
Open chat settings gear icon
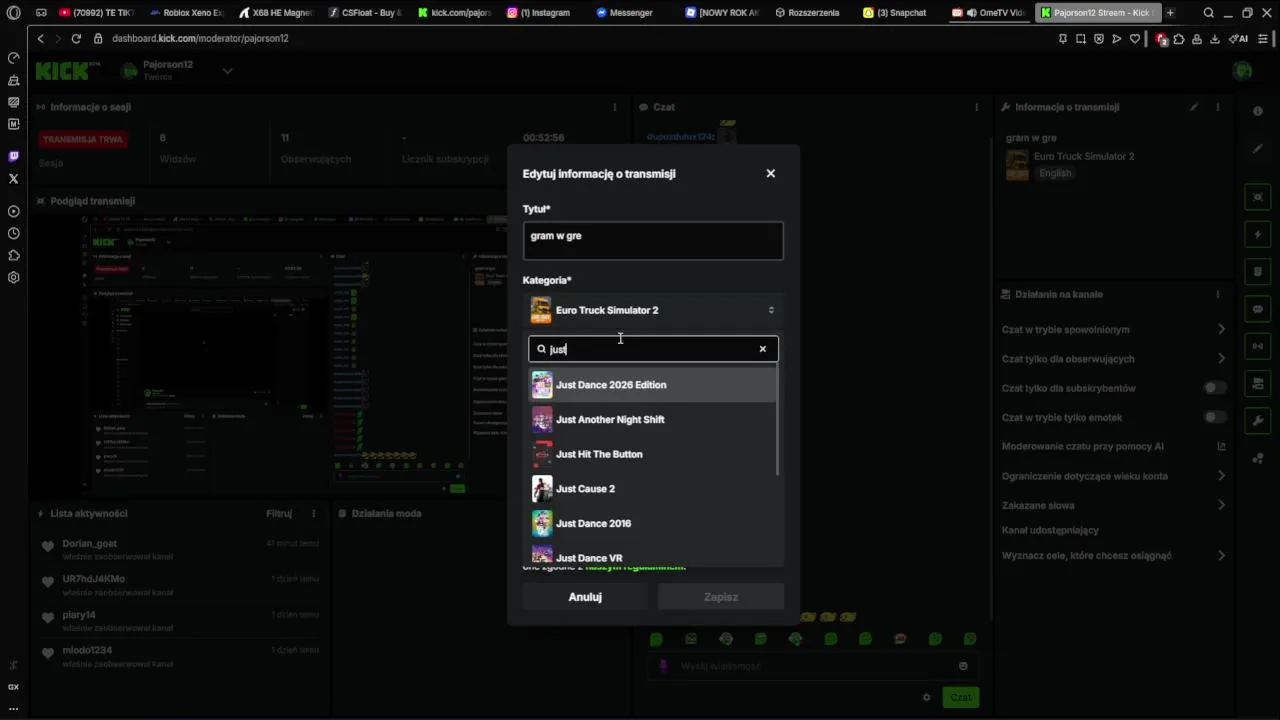[926, 697]
